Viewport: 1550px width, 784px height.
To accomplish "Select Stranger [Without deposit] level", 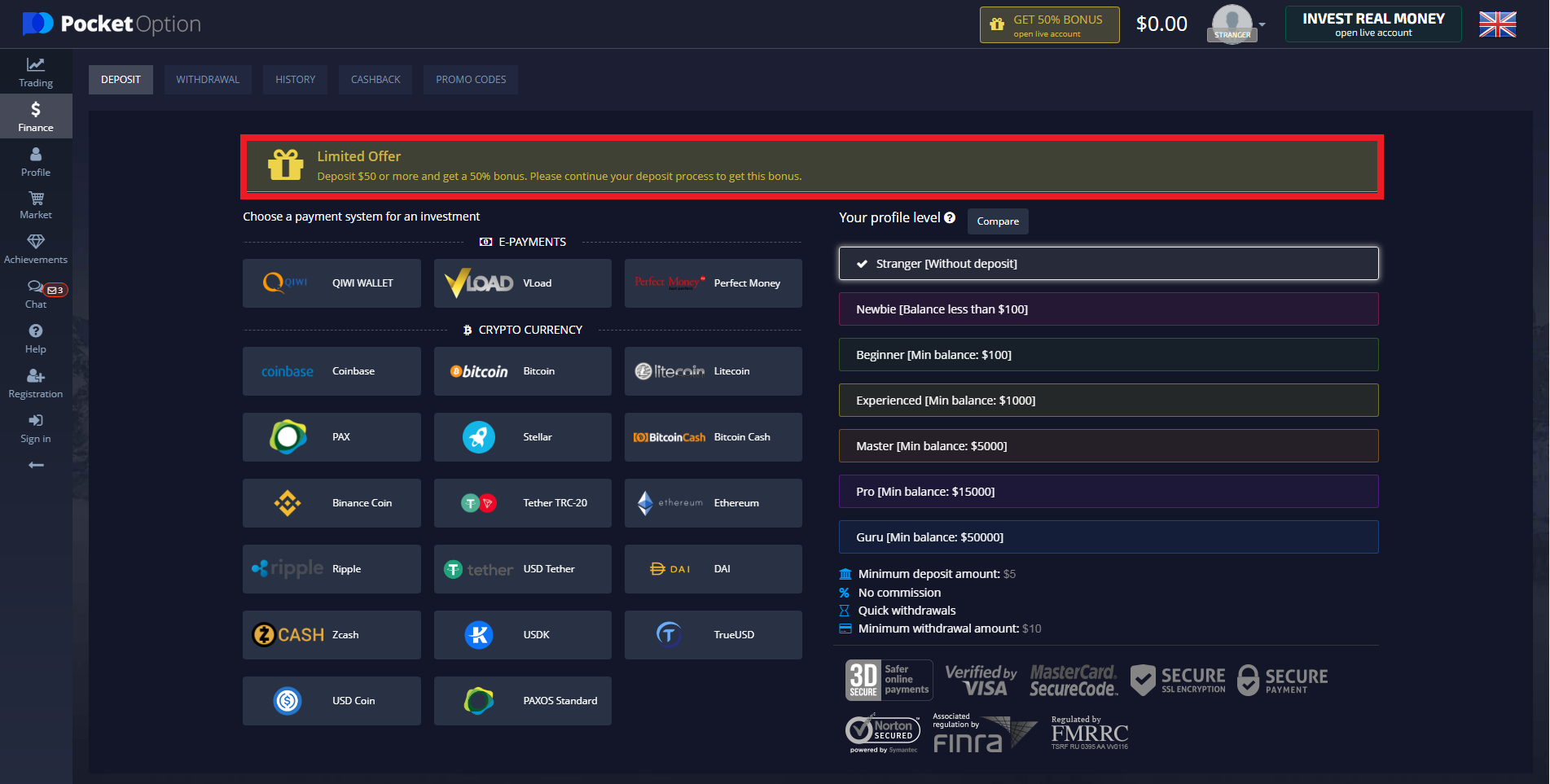I will (1109, 264).
